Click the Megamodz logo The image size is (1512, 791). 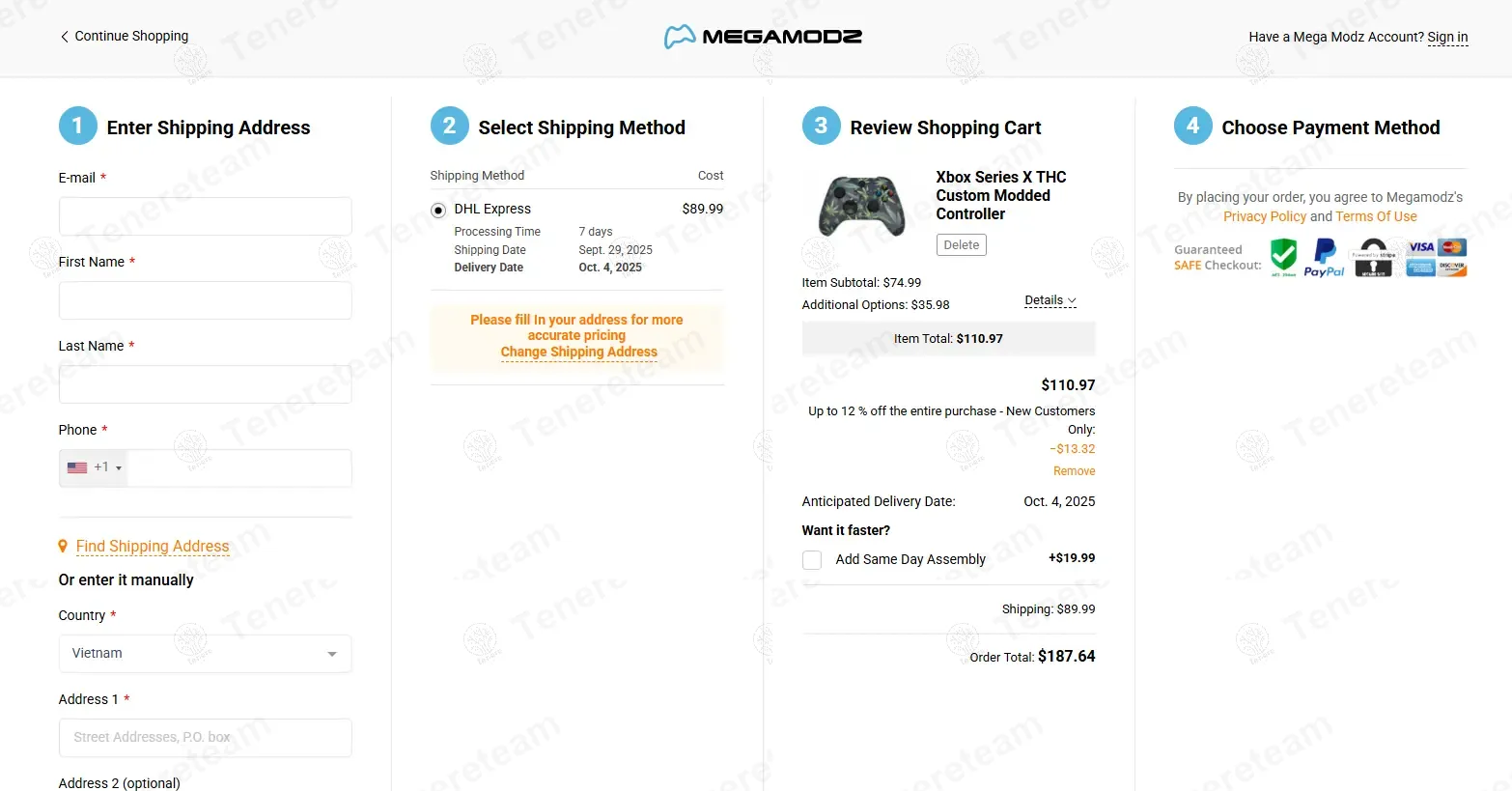[763, 37]
